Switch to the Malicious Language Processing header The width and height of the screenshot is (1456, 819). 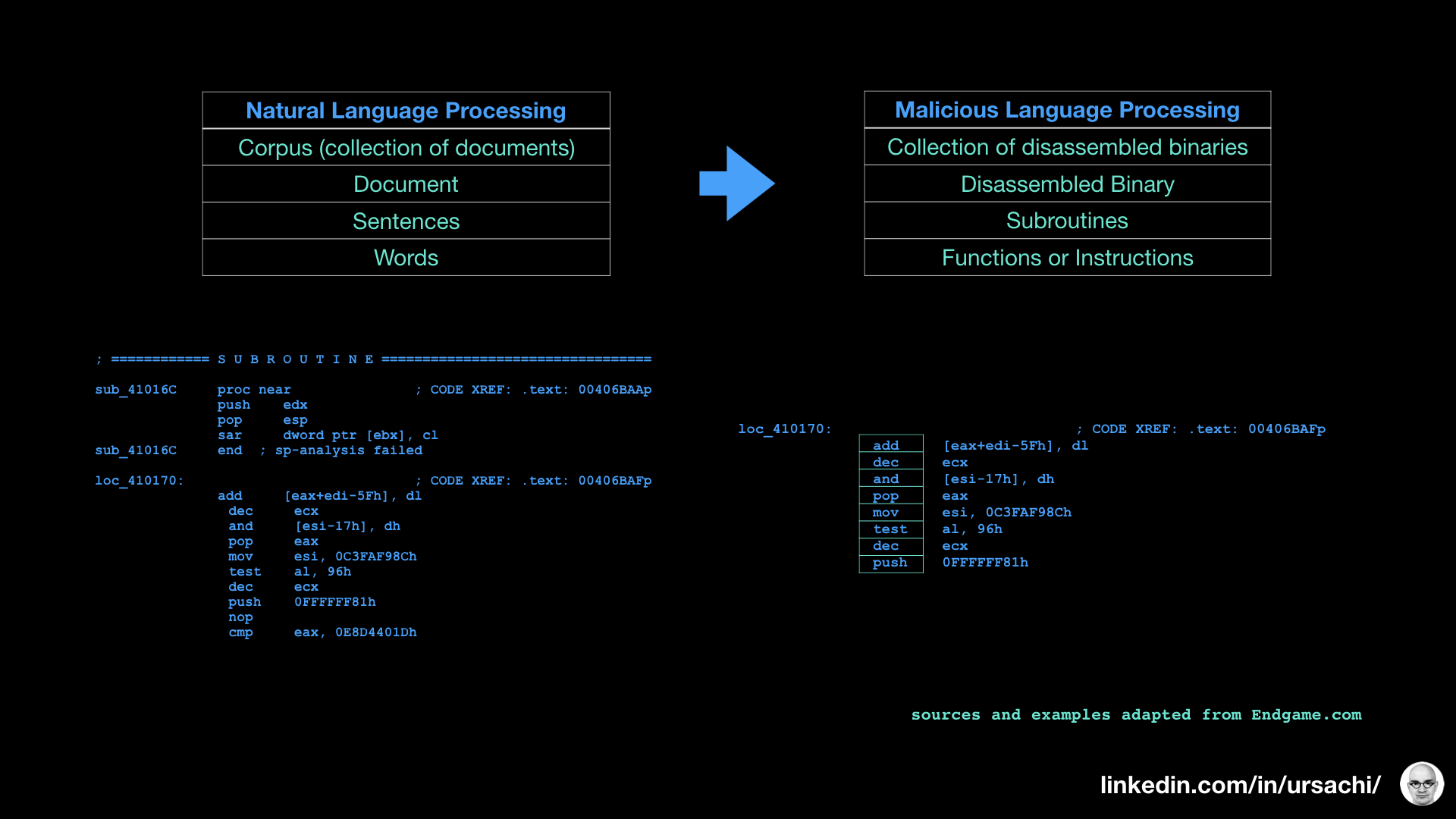[1066, 110]
